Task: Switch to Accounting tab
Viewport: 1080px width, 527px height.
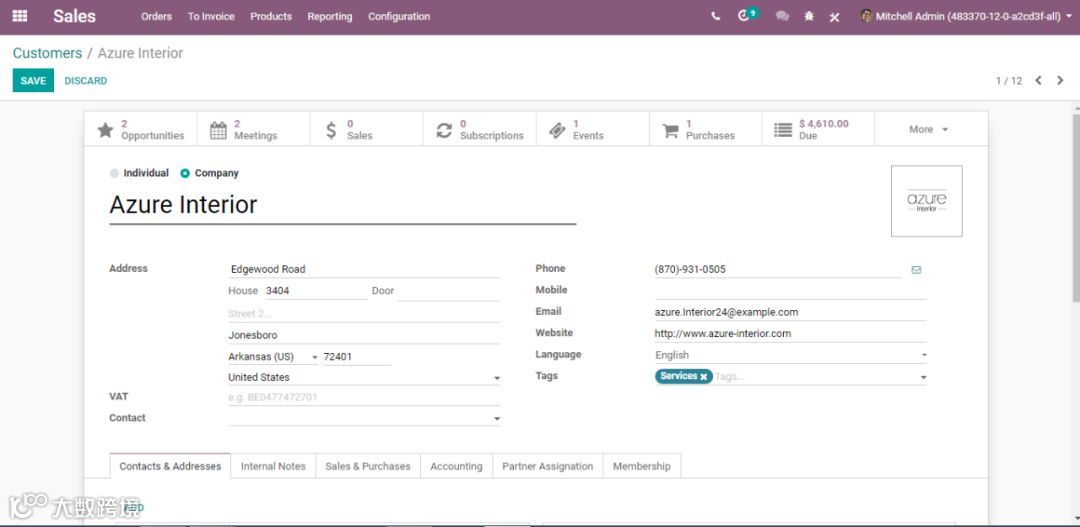Action: pyautogui.click(x=456, y=466)
